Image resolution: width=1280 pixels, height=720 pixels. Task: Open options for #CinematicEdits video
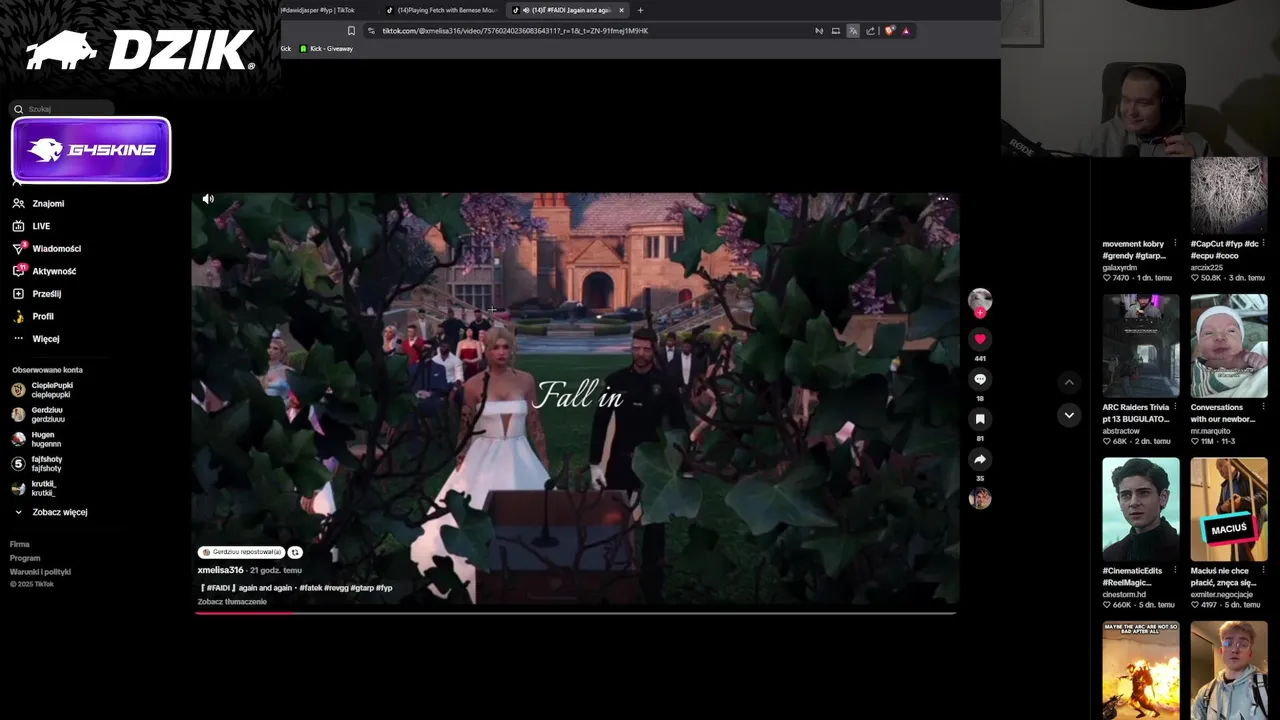click(x=1175, y=571)
